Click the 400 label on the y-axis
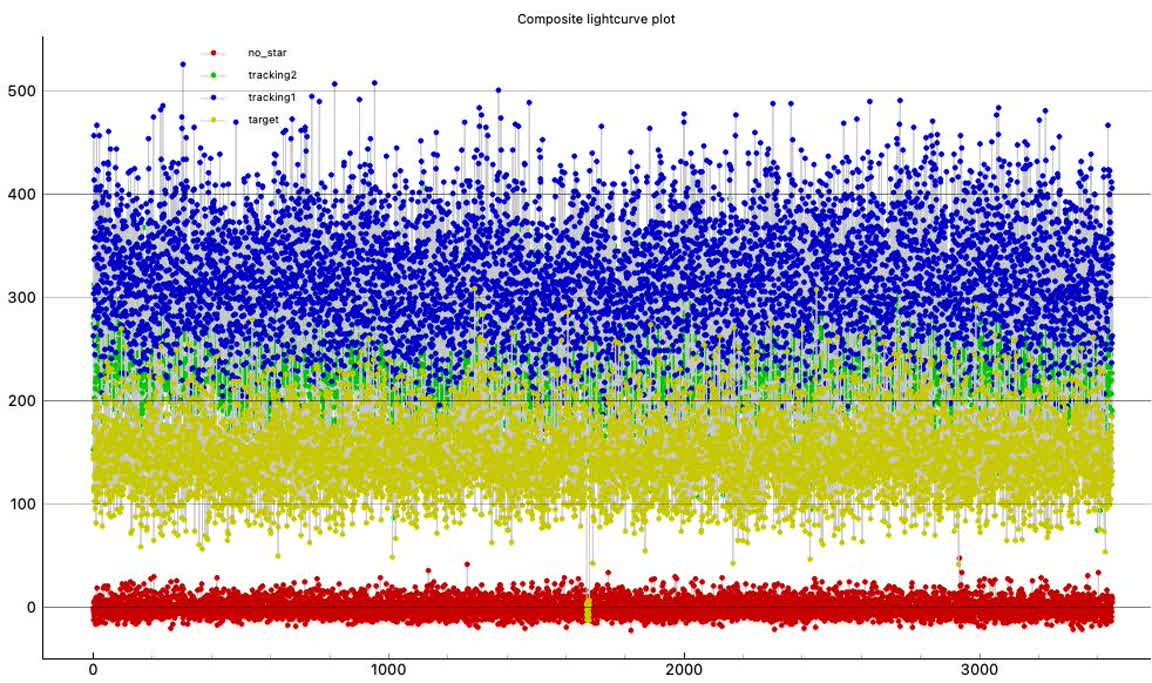1152x683 pixels. [19, 194]
